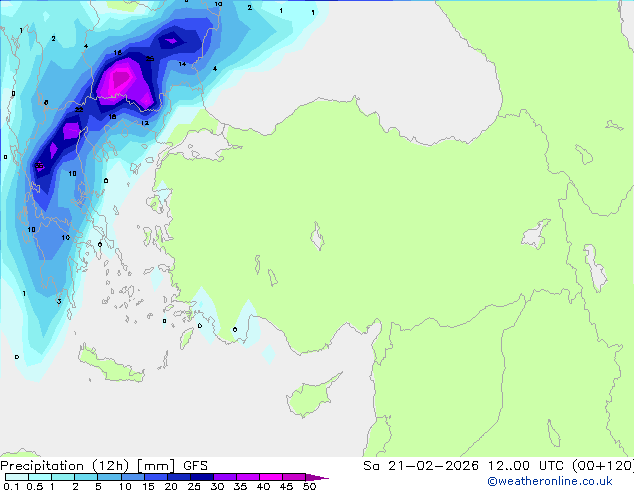Click the legend scale label '30'
This screenshot has height=490, width=634.
pos(217,486)
